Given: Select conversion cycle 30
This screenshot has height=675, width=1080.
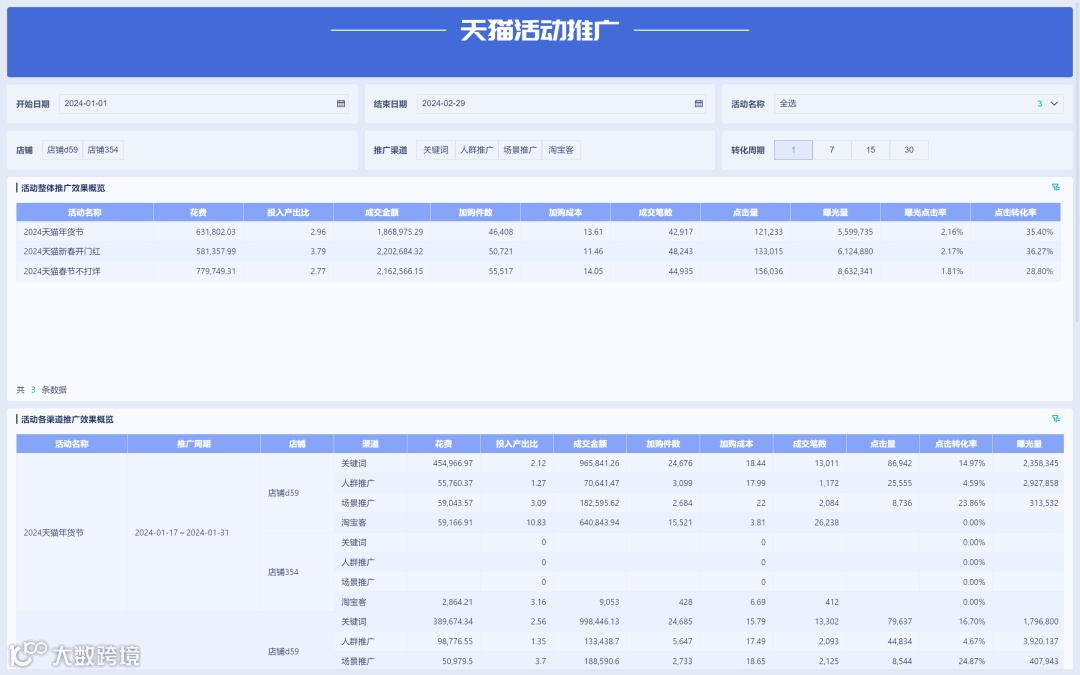Looking at the screenshot, I should tap(909, 150).
